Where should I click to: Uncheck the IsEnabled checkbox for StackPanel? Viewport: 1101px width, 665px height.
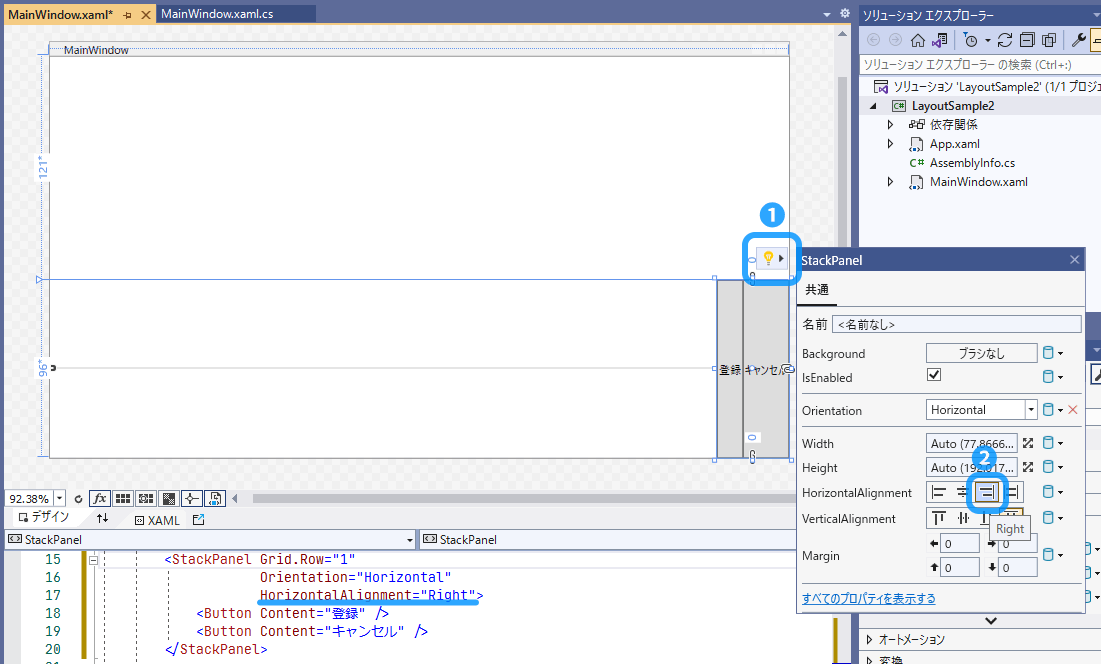tap(933, 376)
